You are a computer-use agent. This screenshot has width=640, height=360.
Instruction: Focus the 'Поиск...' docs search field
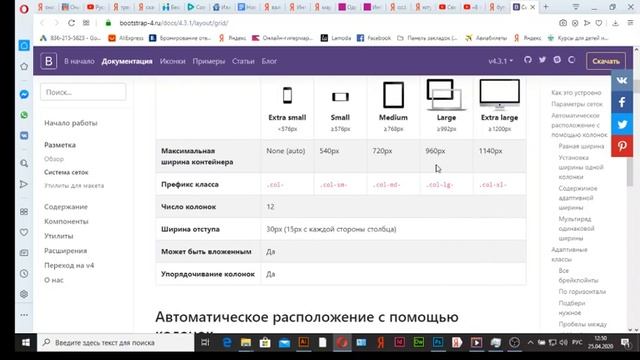click(x=83, y=92)
